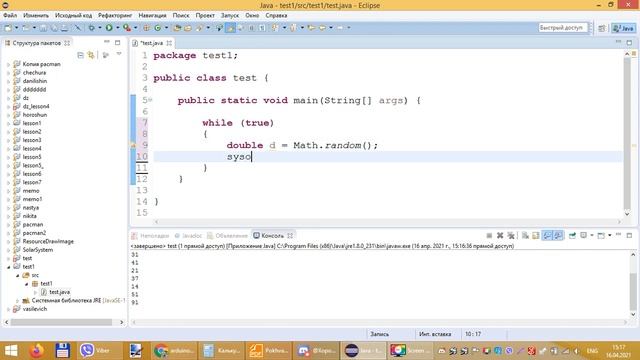The image size is (640, 360).
Task: Toggle Show Console When Standard Error Changes
Action: [x=558, y=236]
